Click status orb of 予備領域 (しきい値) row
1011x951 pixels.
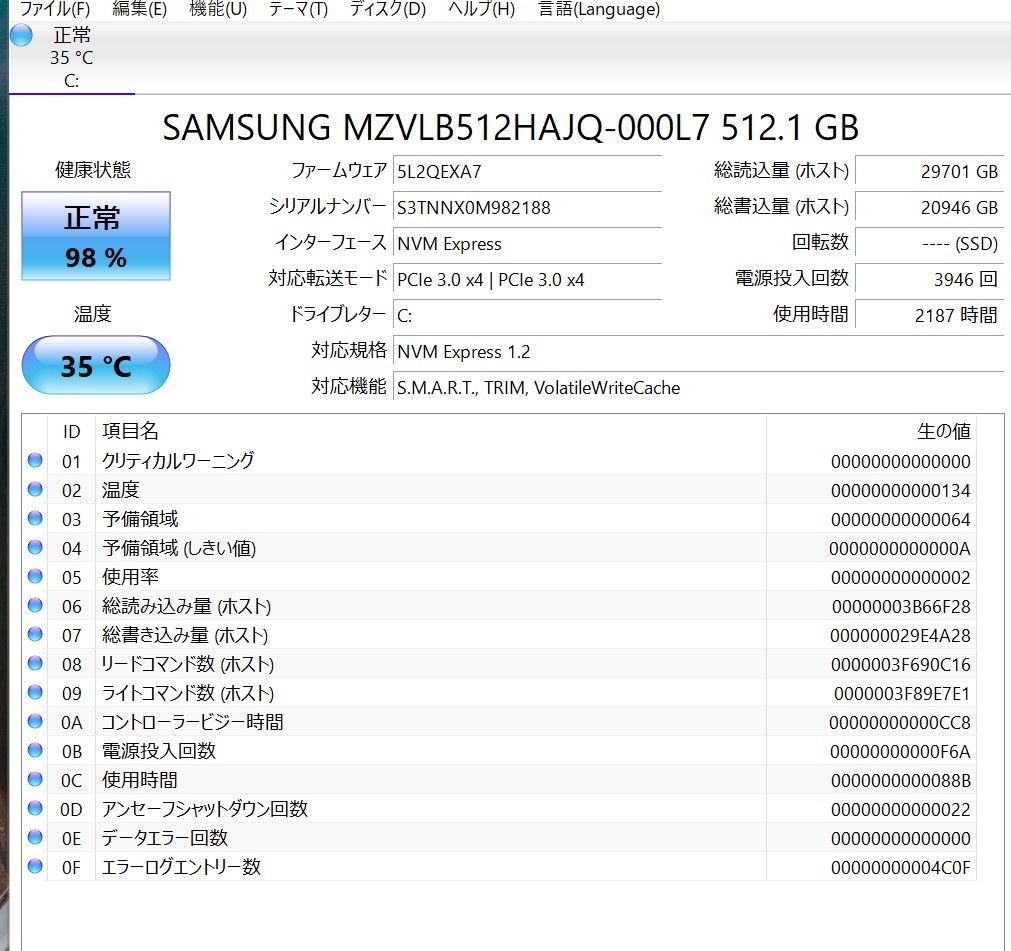click(x=35, y=547)
